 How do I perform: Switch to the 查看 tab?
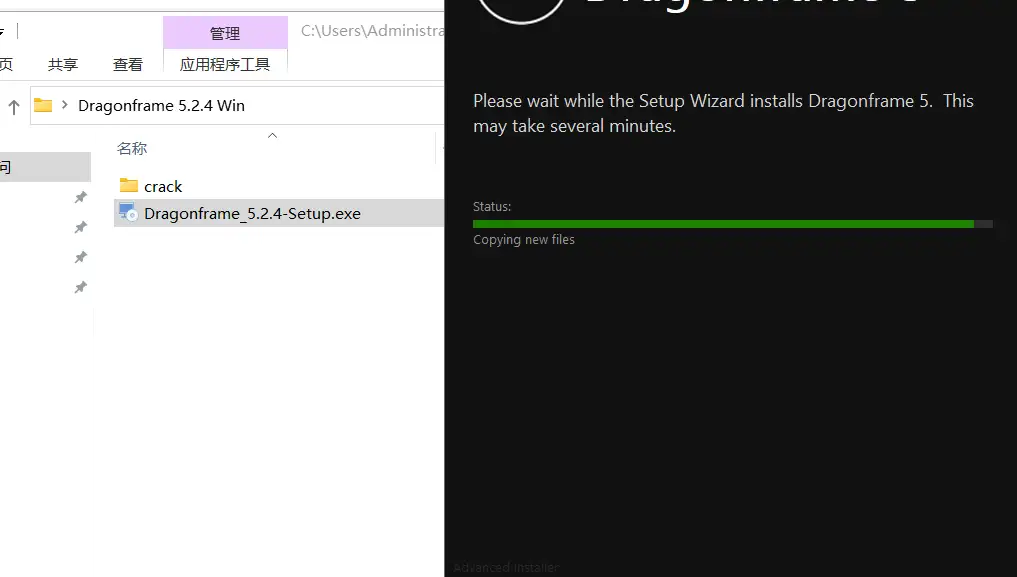pos(127,64)
